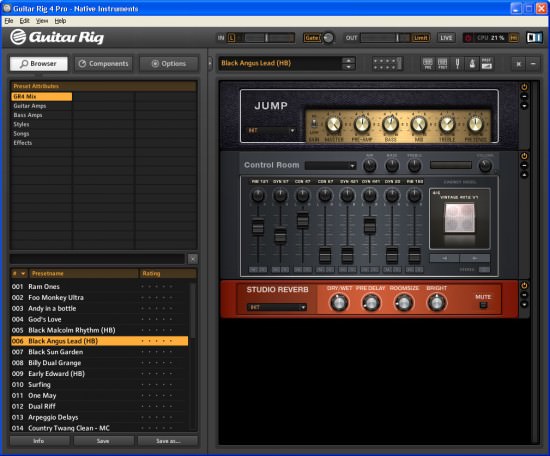Screen dimensions: 550x456
Task: Click the Vintage 4x12 cabinet thumbnail
Action: pyautogui.click(x=460, y=218)
